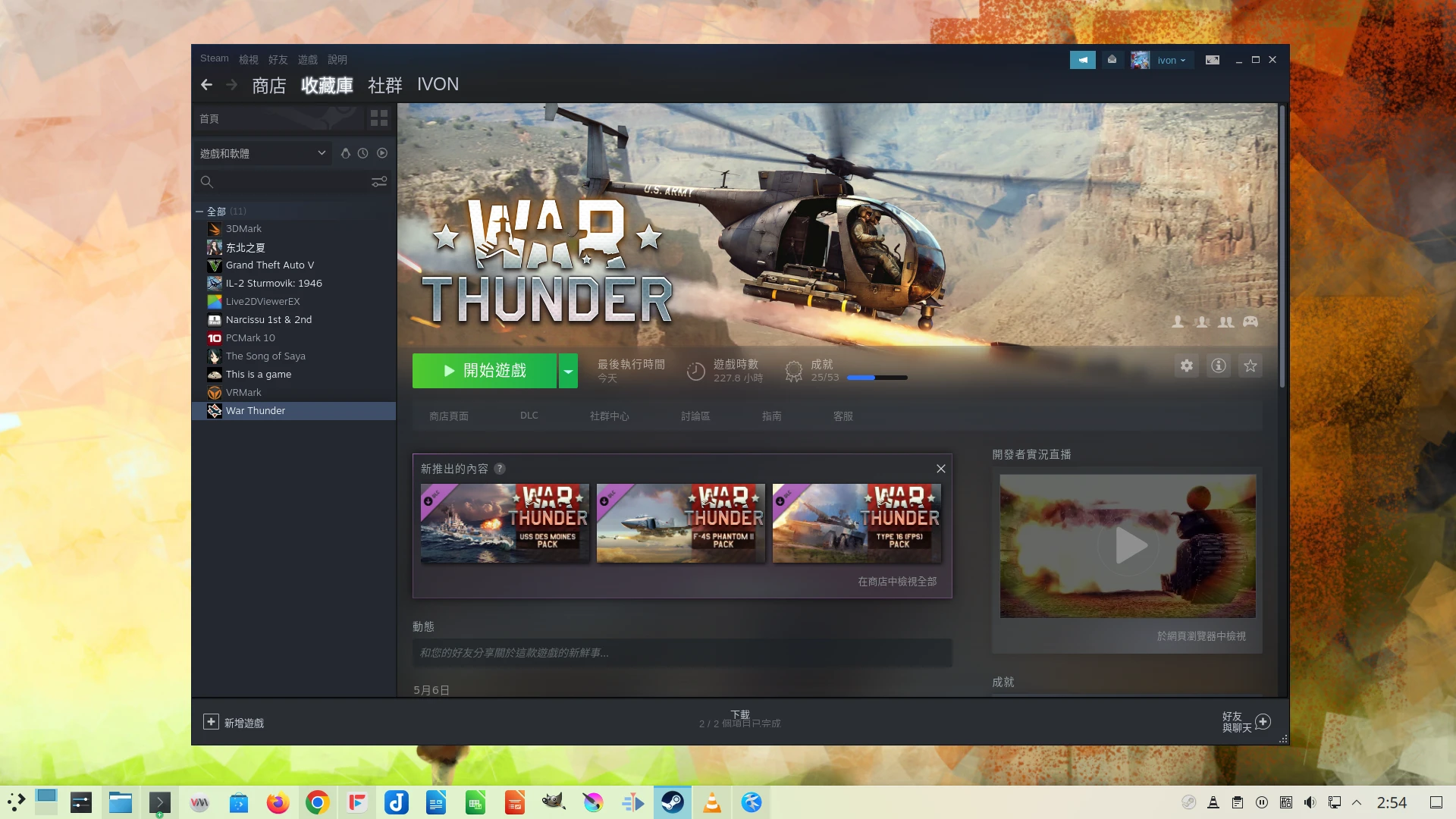Toggle show ready to play filter
The height and width of the screenshot is (819, 1456).
pyautogui.click(x=382, y=153)
